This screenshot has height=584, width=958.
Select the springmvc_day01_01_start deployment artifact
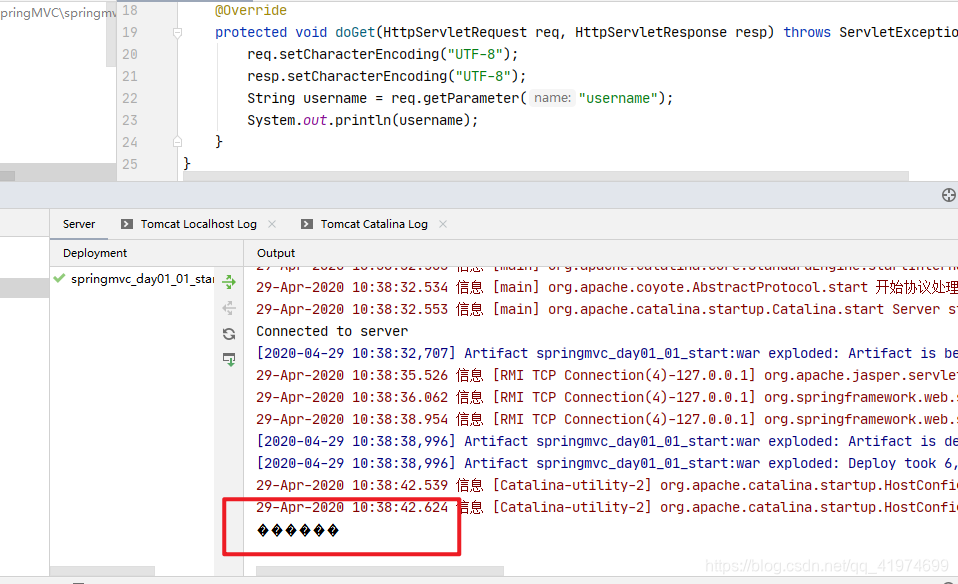tap(142, 279)
